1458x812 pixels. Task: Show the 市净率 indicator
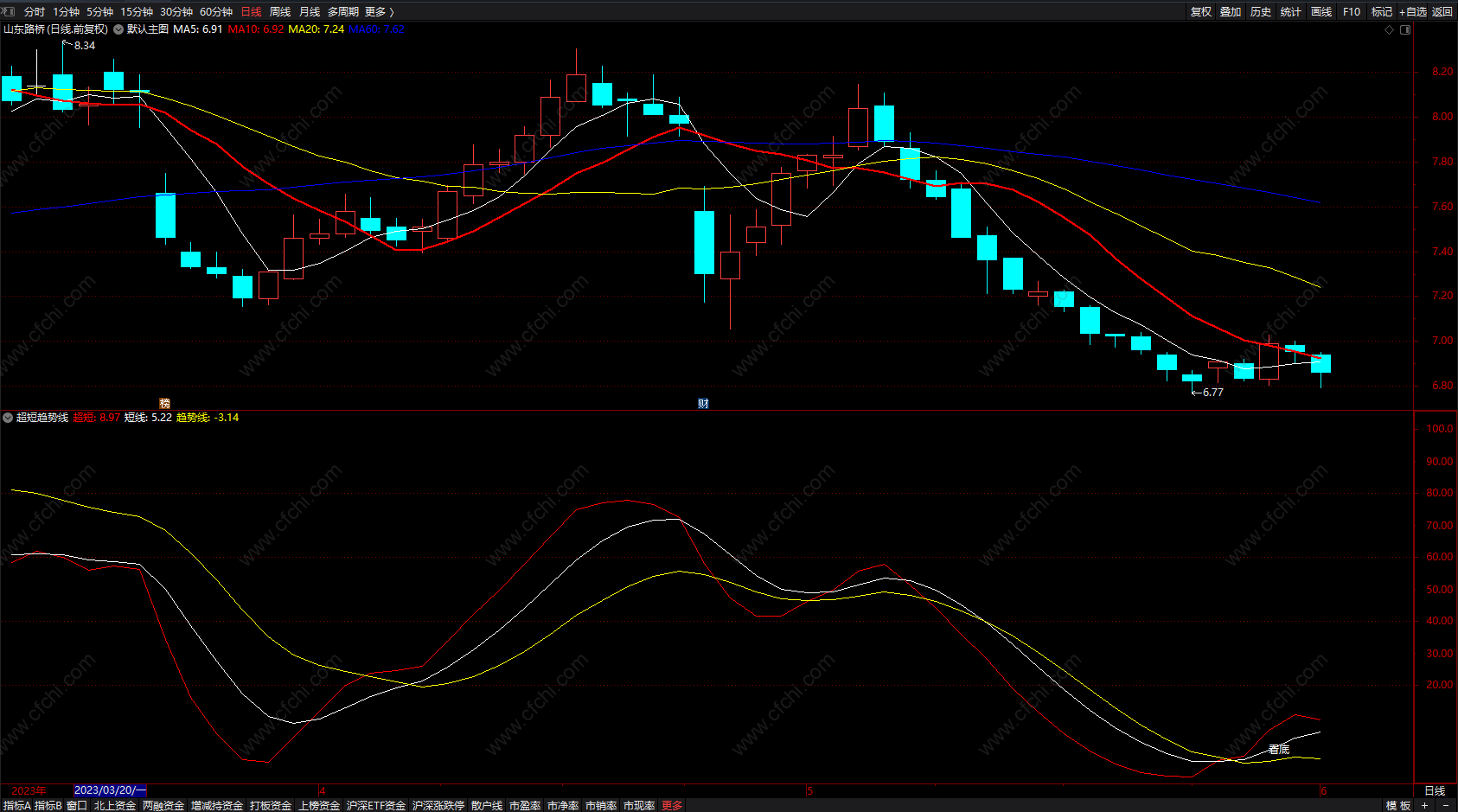click(563, 805)
